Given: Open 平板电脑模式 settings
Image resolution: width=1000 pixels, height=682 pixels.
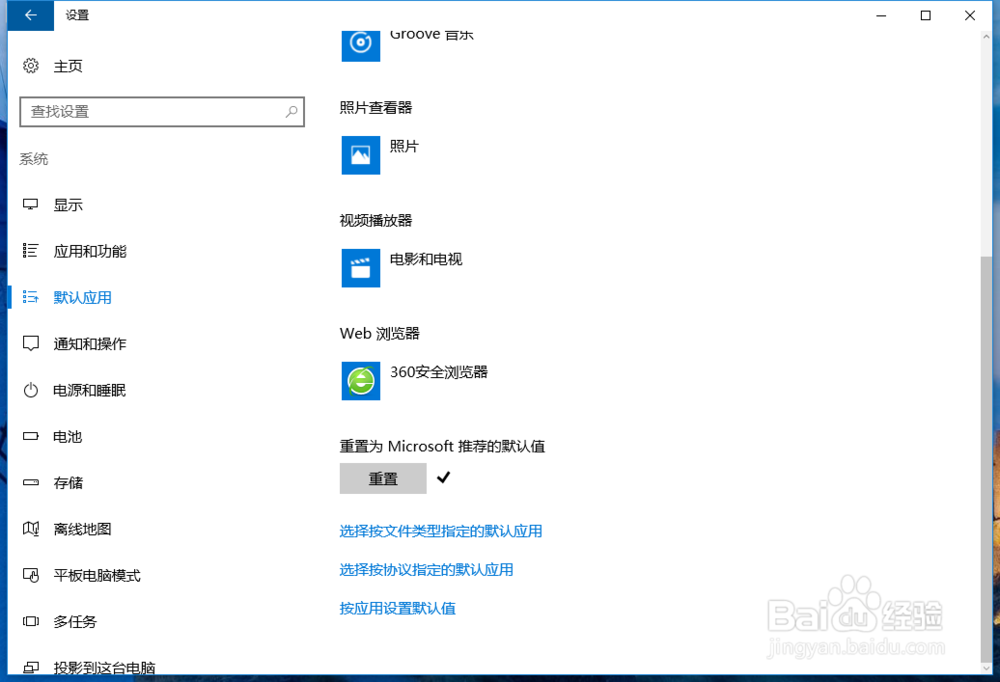Looking at the screenshot, I should [97, 575].
